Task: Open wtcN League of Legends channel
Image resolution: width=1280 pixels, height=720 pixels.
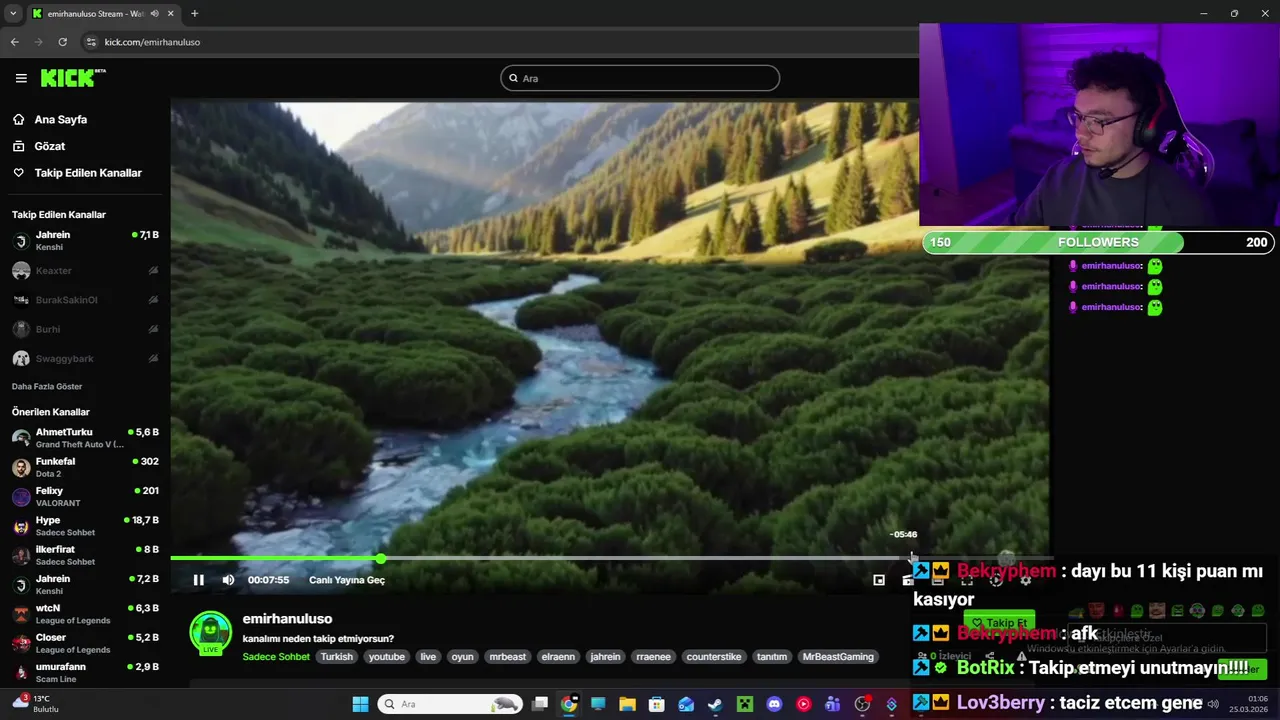Action: [84, 614]
